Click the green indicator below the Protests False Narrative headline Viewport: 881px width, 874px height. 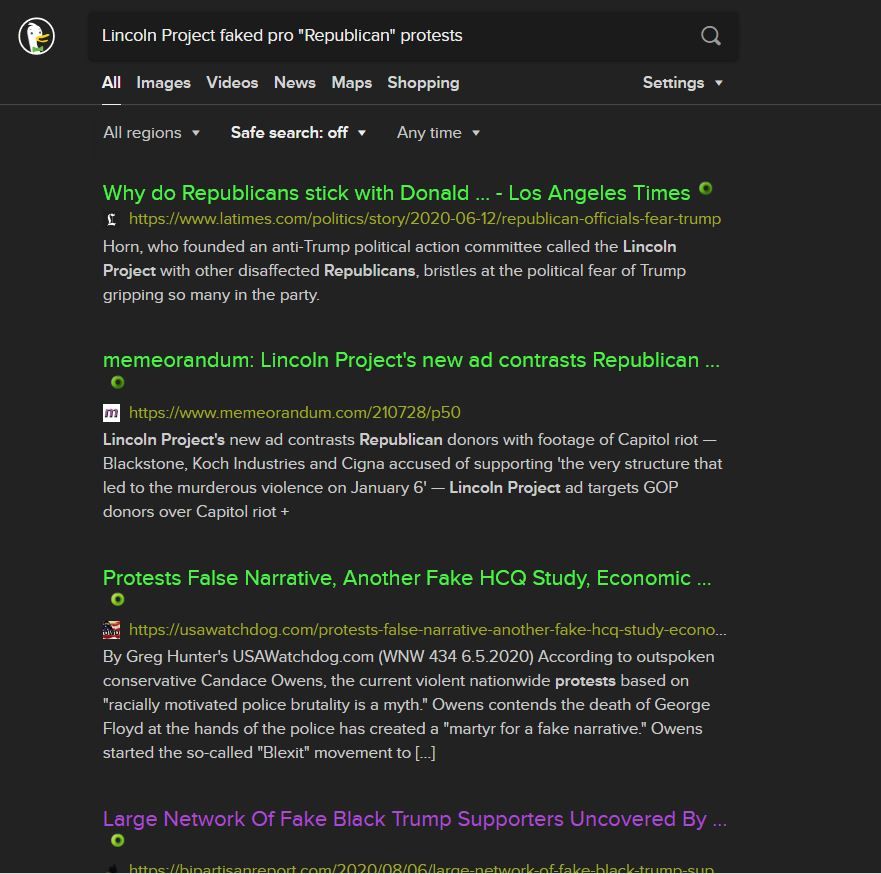(117, 600)
